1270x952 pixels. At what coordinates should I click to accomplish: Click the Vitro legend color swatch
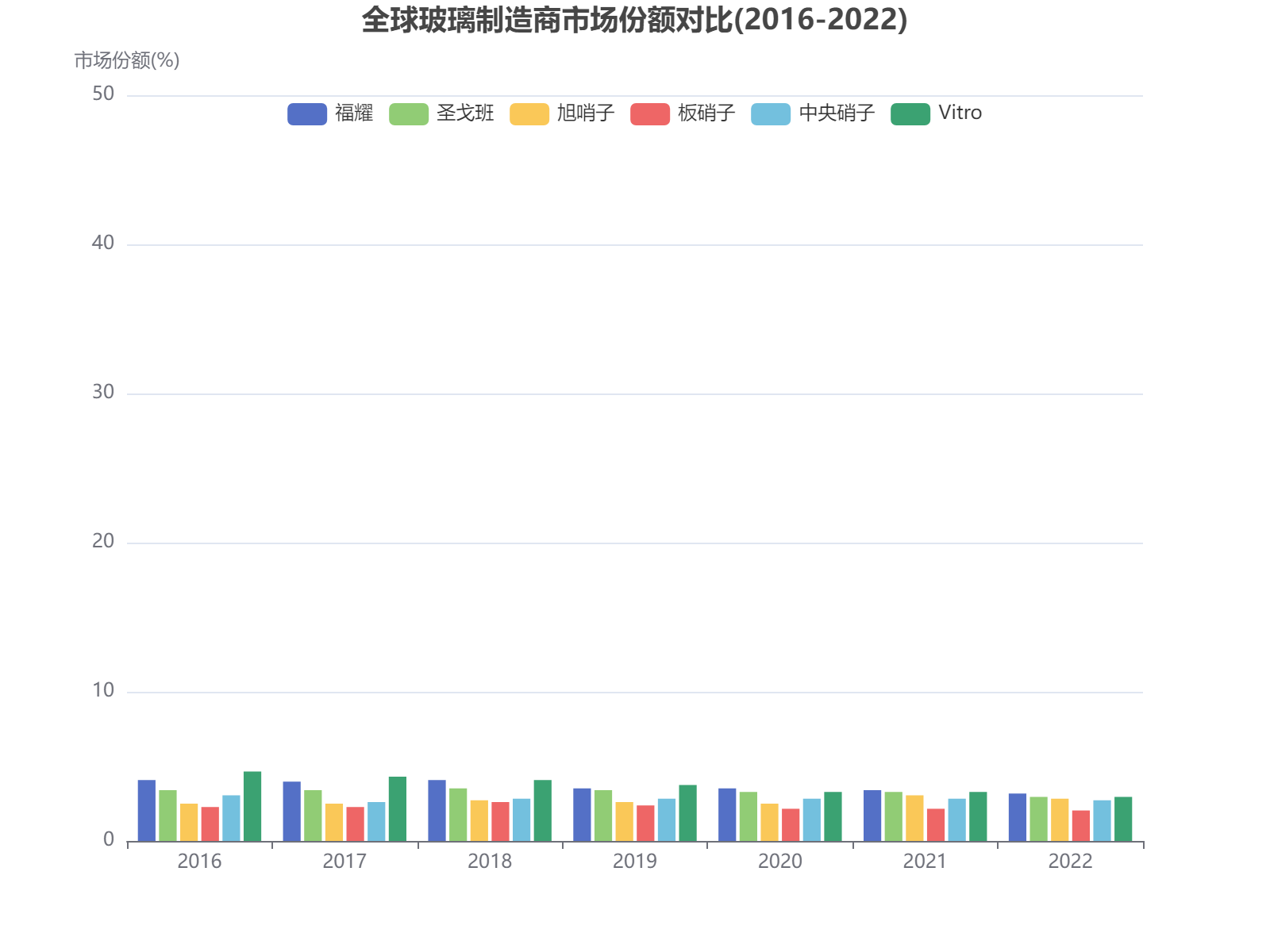click(910, 113)
